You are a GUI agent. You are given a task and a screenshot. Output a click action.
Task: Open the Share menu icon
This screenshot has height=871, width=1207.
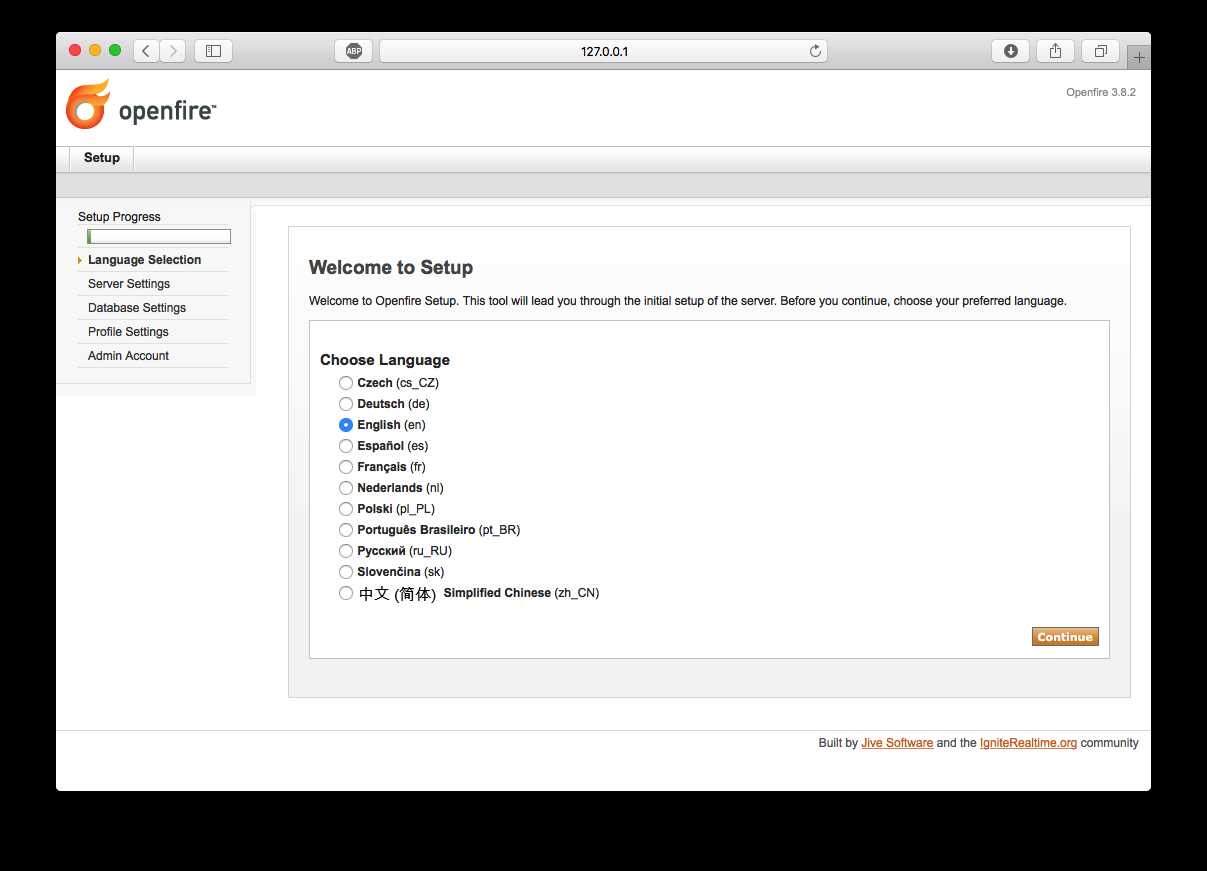[x=1055, y=51]
